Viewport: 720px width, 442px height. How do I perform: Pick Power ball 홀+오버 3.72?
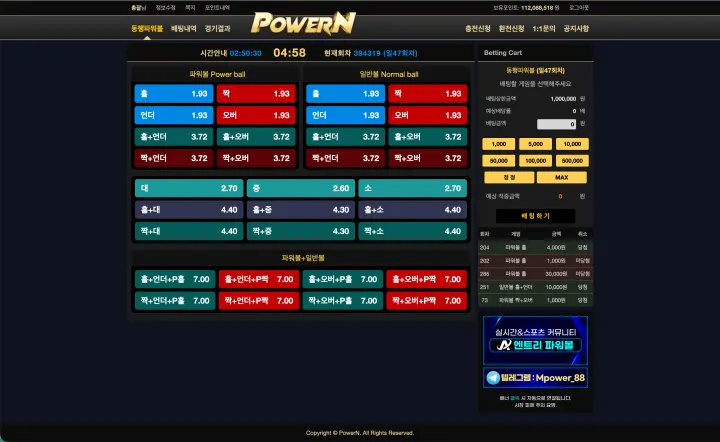[256, 137]
